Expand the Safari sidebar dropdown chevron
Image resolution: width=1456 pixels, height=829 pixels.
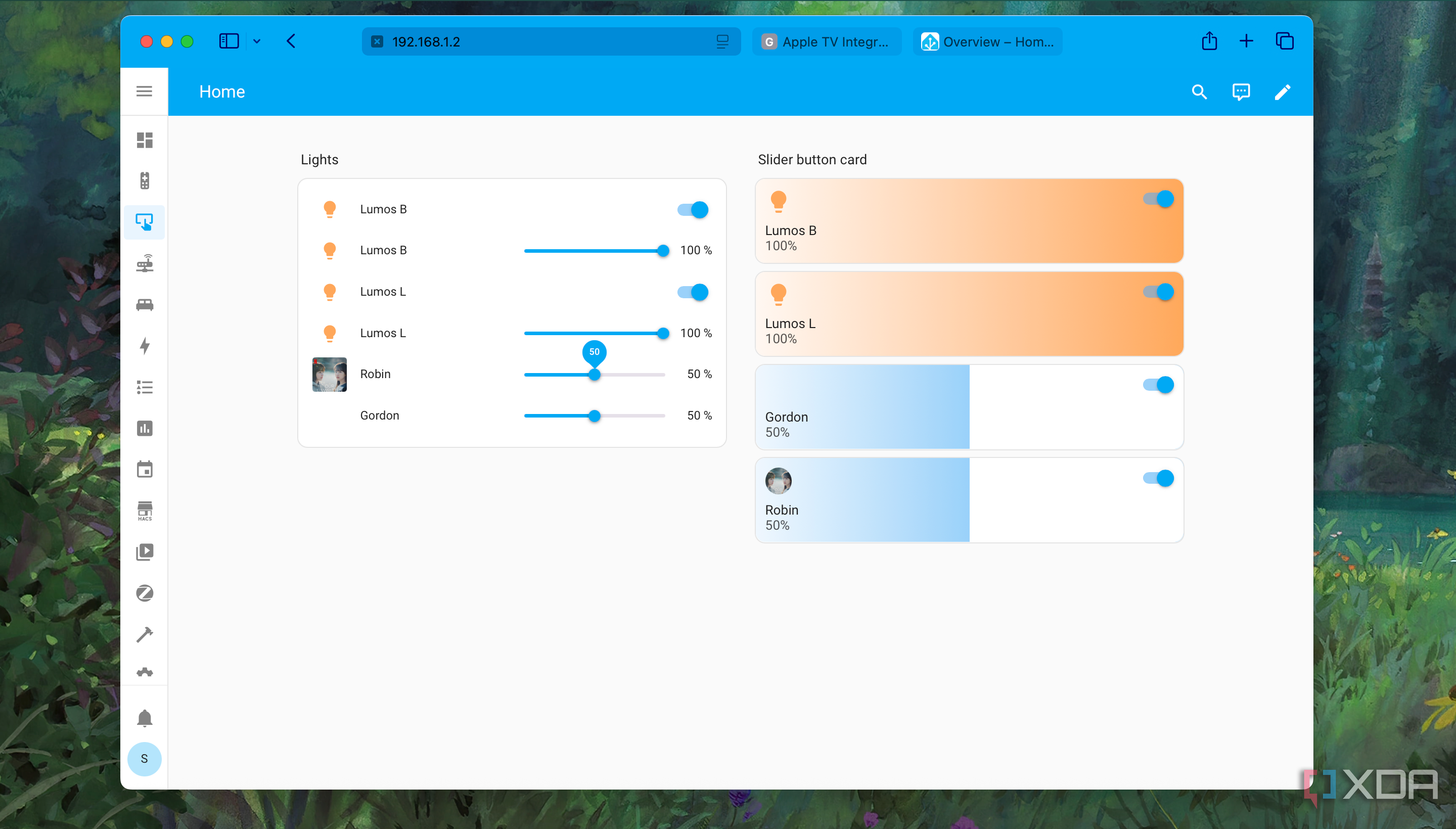coord(257,41)
